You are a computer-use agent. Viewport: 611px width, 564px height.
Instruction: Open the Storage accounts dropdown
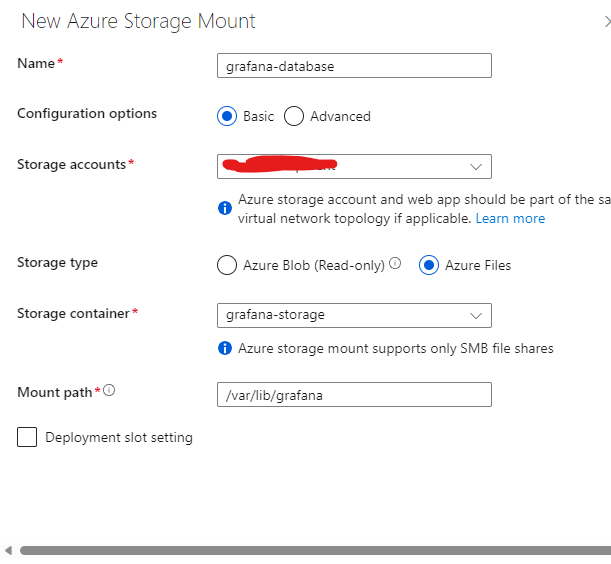[354, 166]
